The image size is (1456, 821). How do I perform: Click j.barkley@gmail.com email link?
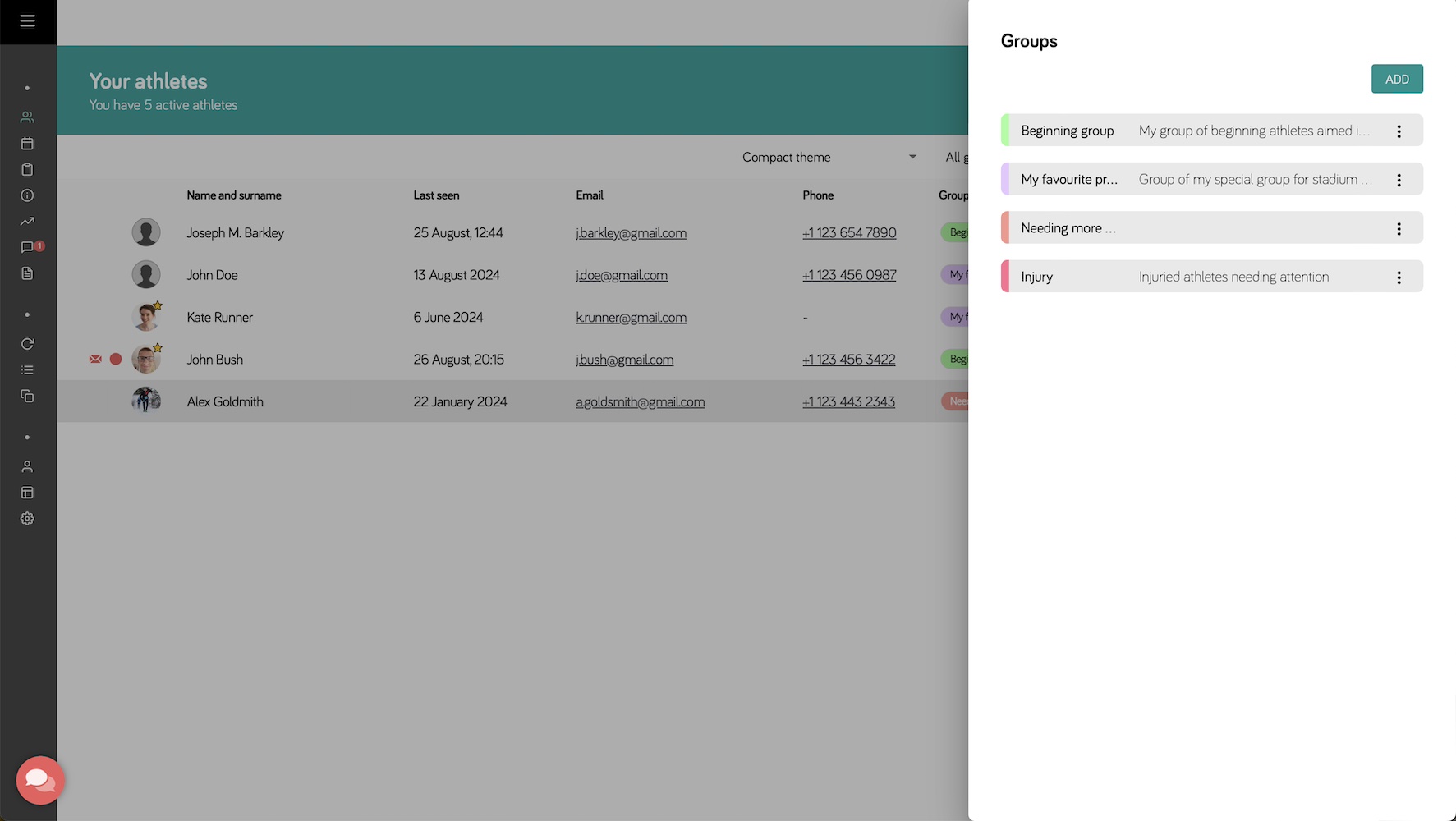(x=631, y=233)
